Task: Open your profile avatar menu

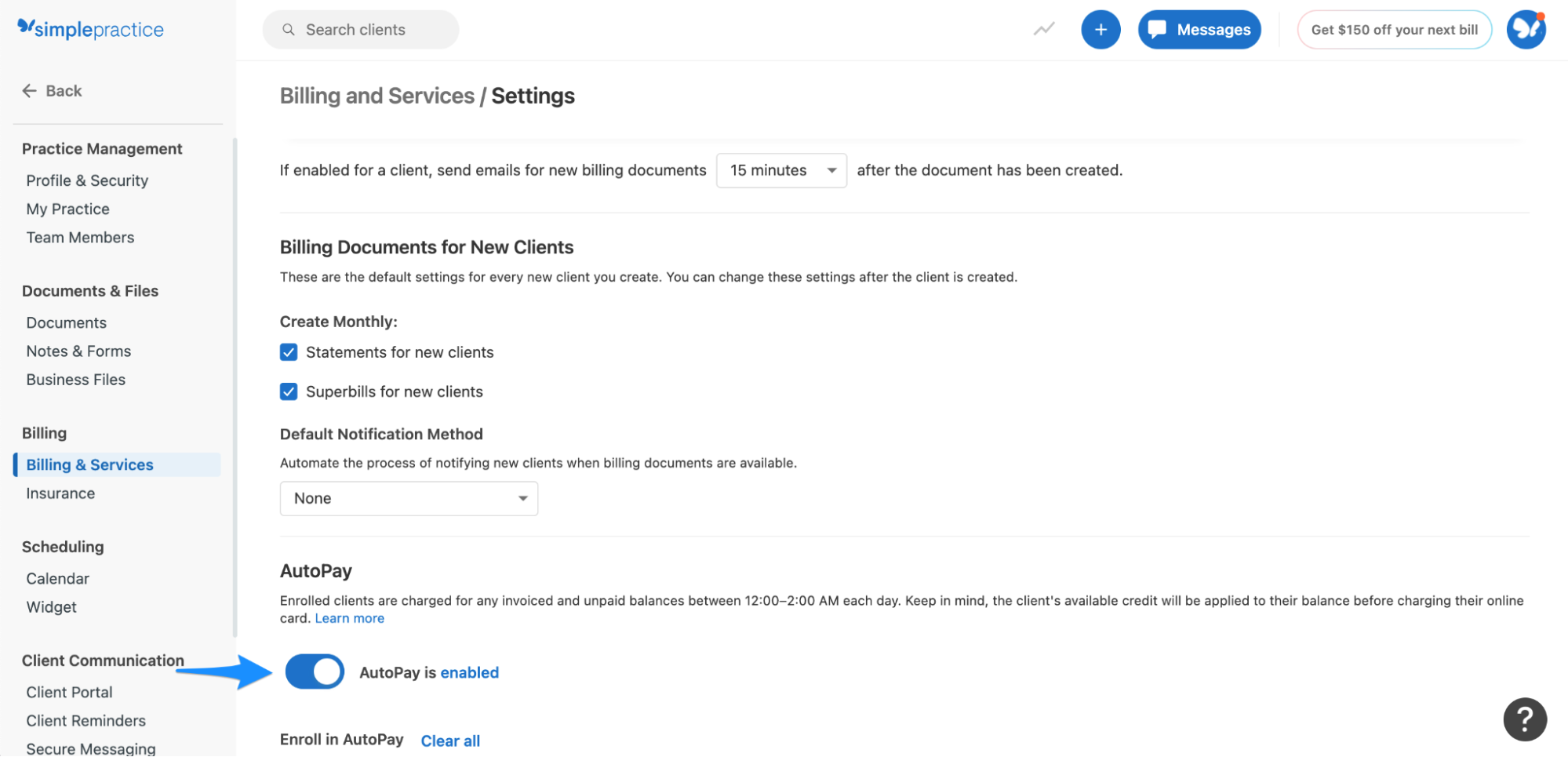Action: click(1526, 29)
